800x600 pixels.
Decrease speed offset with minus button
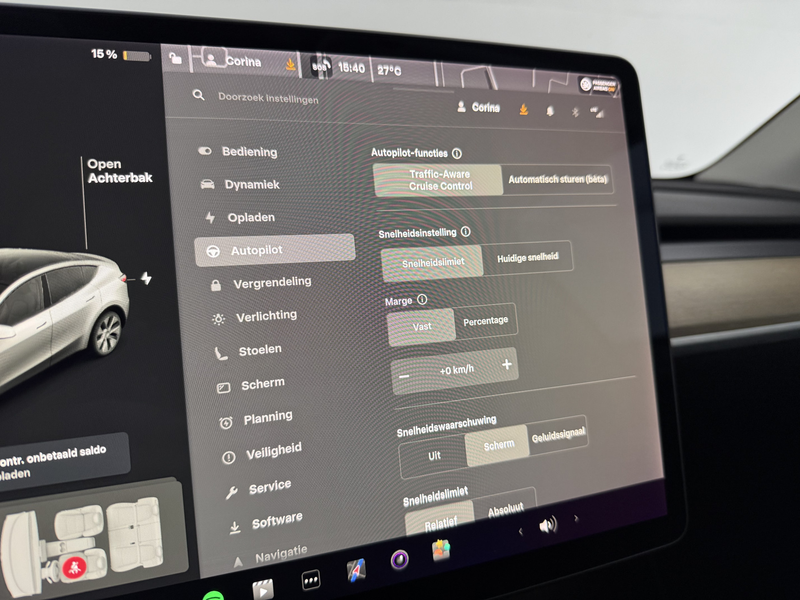[x=404, y=377]
